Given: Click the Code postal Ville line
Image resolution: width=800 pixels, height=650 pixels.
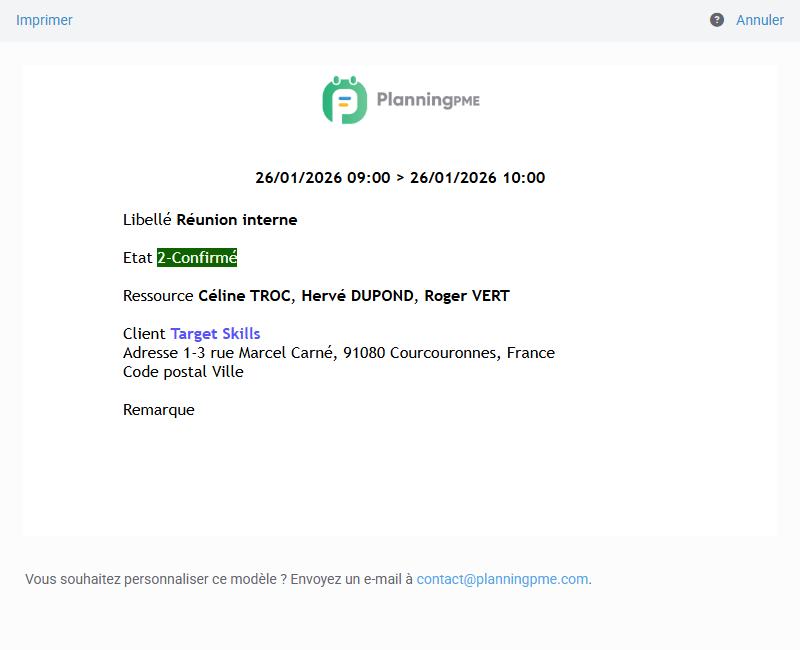Looking at the screenshot, I should click(183, 372).
